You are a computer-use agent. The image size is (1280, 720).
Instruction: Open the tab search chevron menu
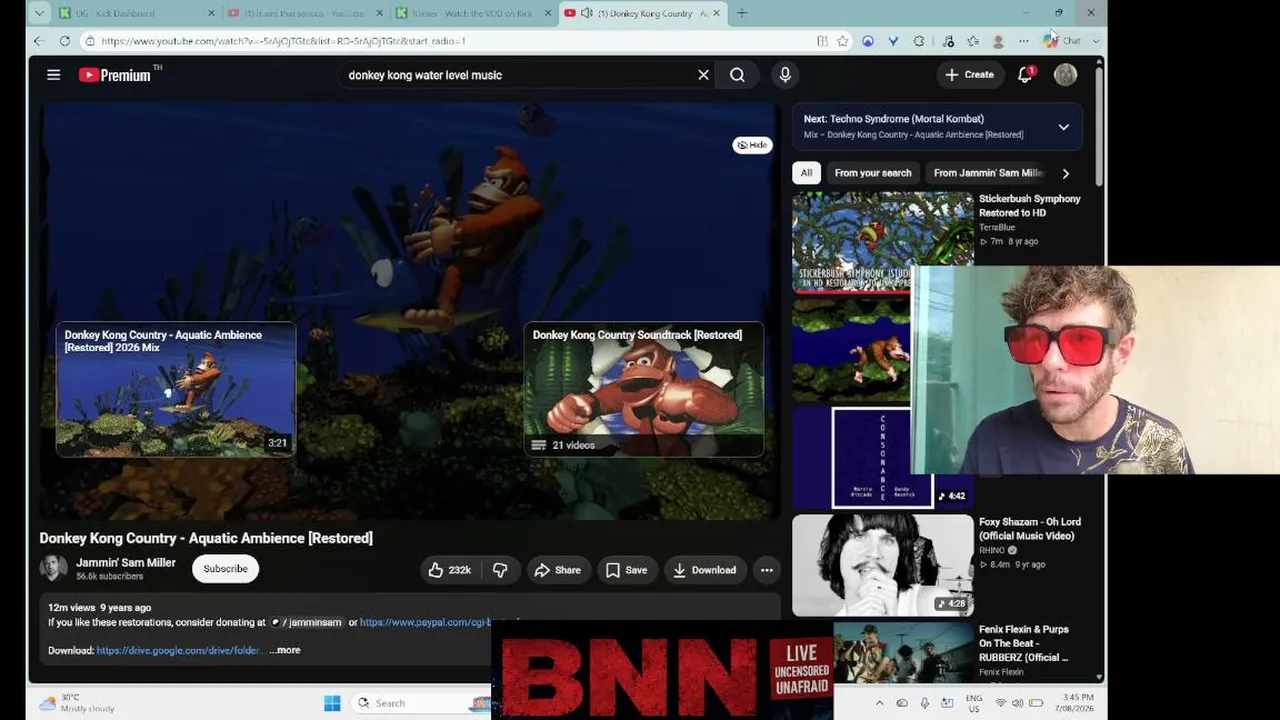(x=39, y=13)
